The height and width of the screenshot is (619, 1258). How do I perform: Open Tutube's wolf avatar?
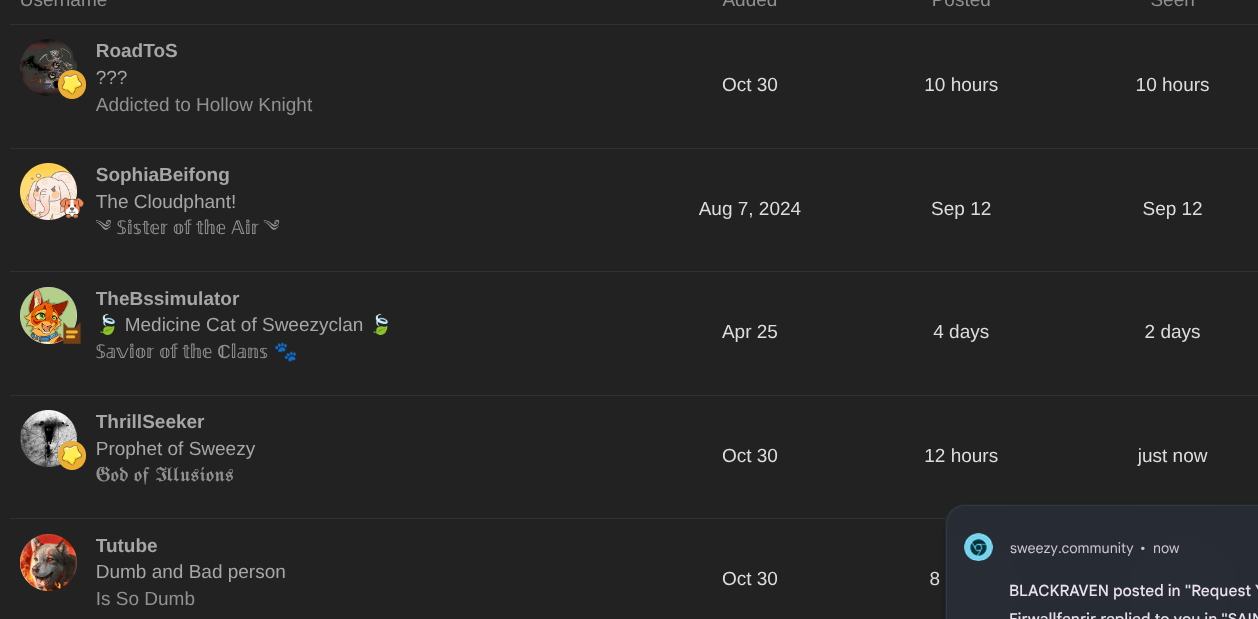48,562
